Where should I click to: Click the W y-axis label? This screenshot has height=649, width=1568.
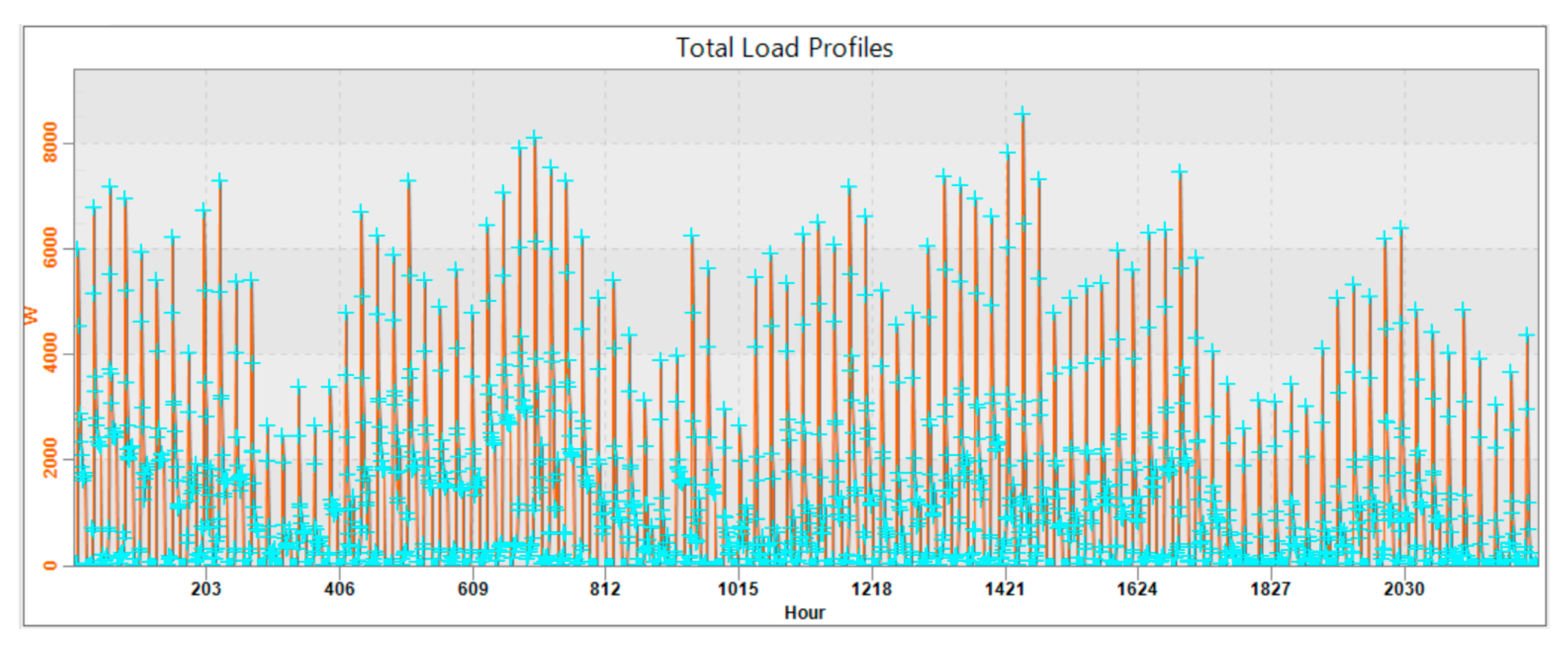click(32, 315)
